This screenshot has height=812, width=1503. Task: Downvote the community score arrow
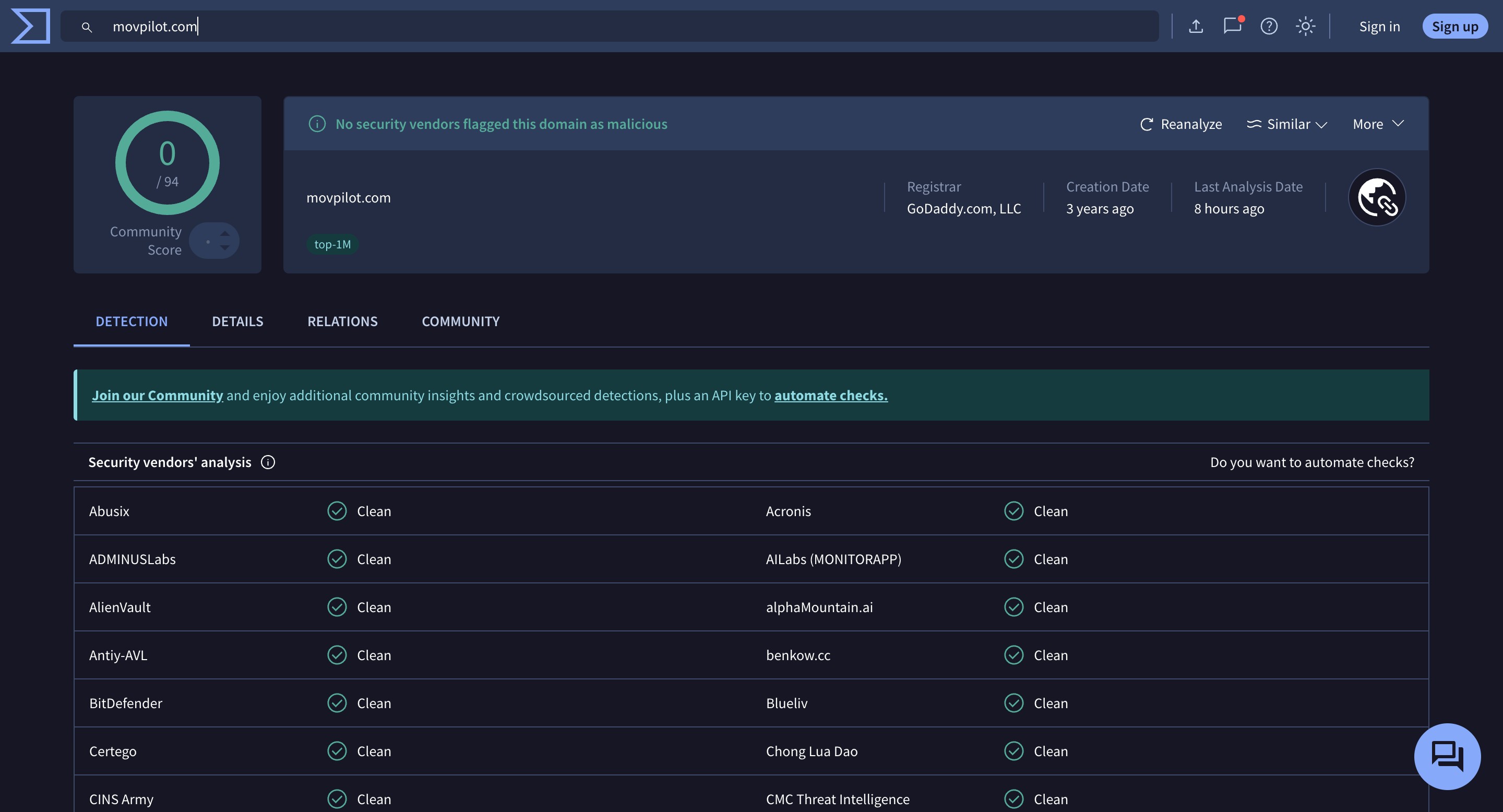click(x=224, y=248)
